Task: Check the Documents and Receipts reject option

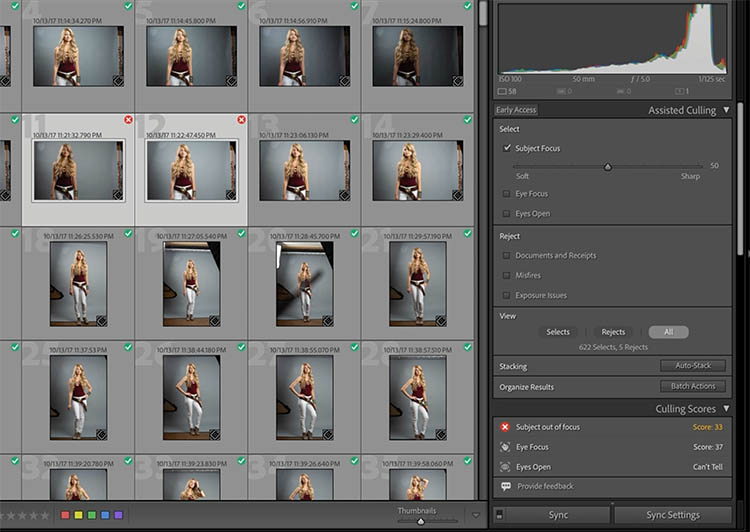Action: [507, 256]
